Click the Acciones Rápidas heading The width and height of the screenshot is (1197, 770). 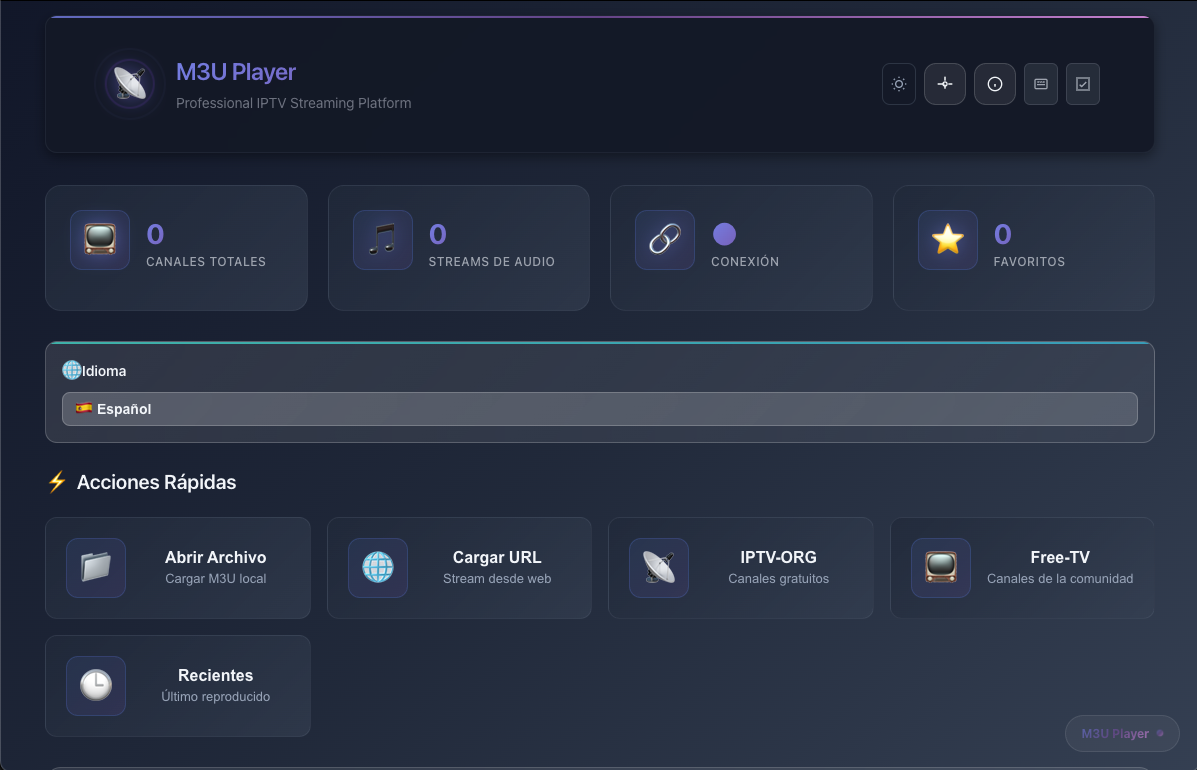pos(156,482)
